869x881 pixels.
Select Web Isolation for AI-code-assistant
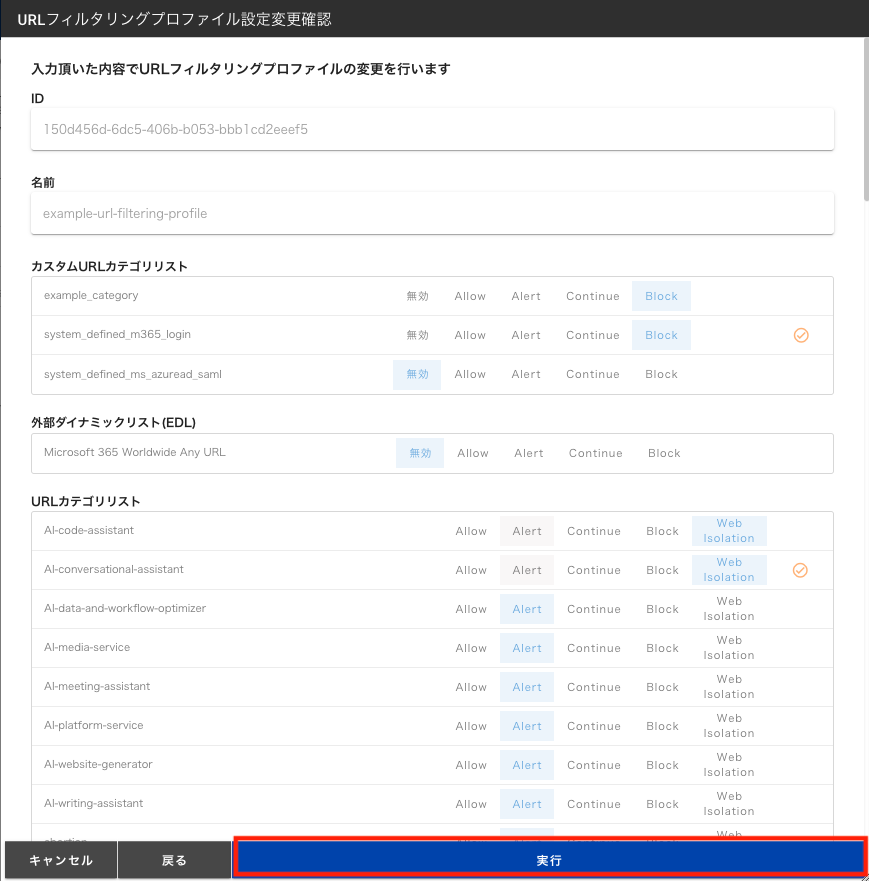[729, 531]
